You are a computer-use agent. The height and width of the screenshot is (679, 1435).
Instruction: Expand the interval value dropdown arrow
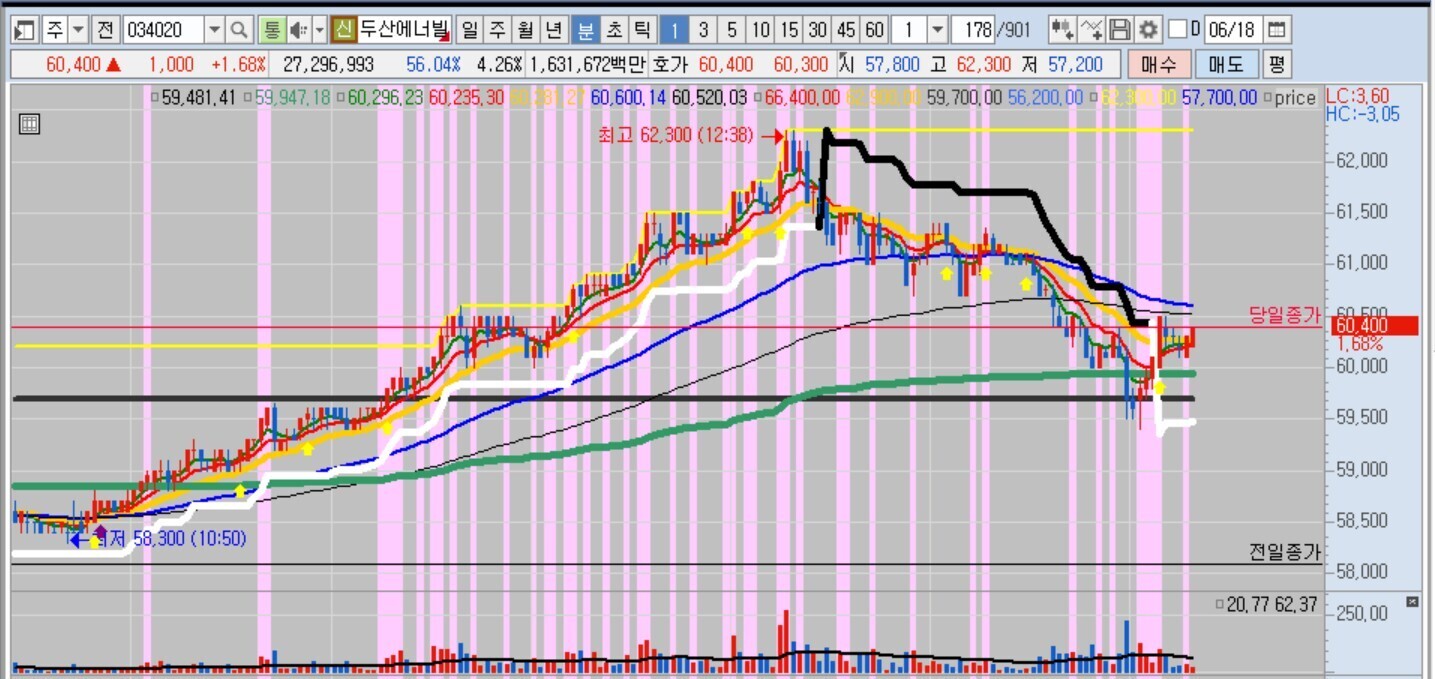click(x=937, y=29)
